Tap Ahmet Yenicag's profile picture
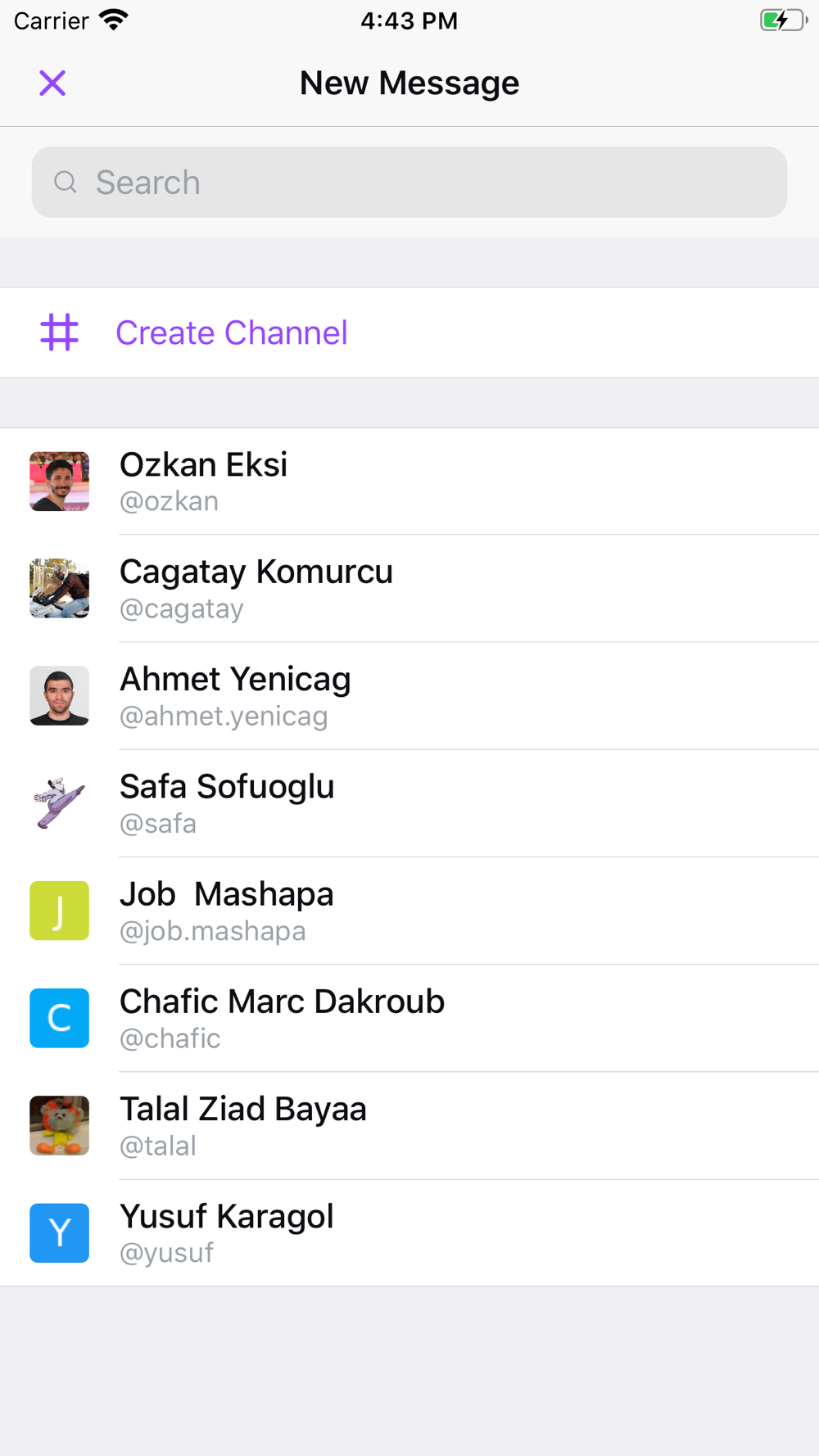 (59, 695)
